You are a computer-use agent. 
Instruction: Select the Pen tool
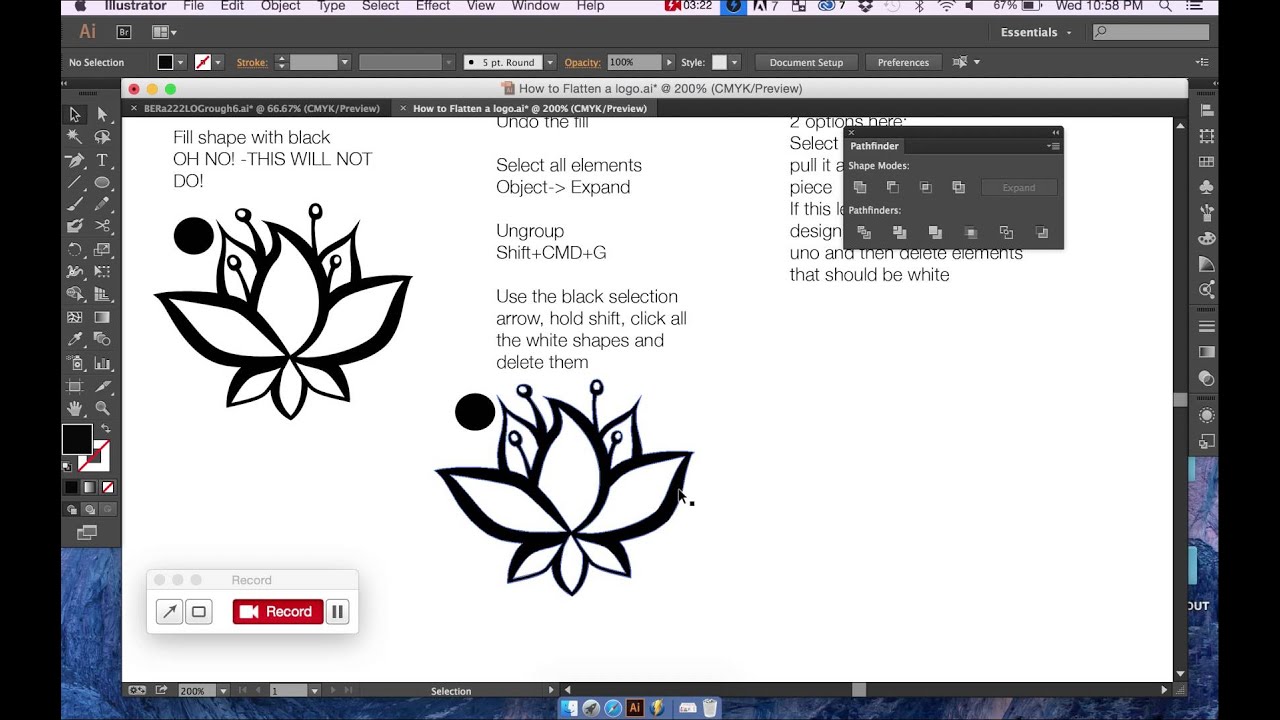click(75, 160)
